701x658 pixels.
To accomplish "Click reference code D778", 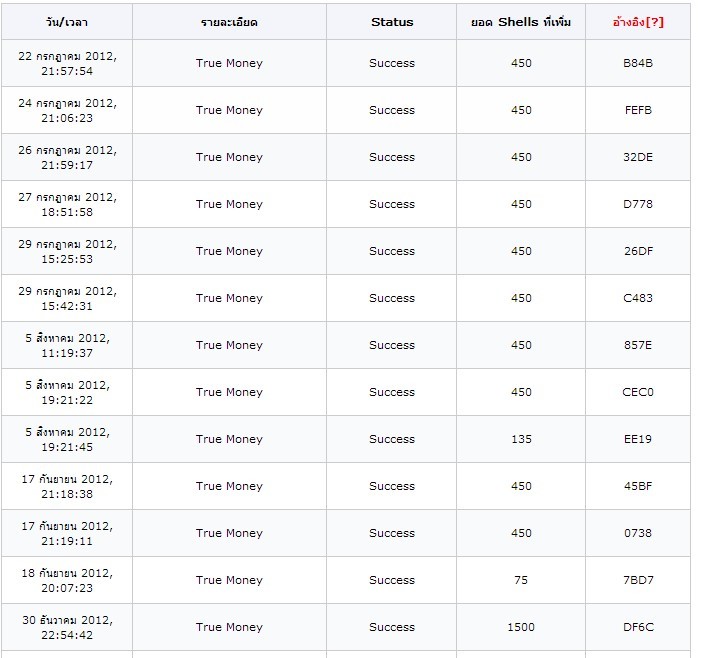I will [638, 204].
